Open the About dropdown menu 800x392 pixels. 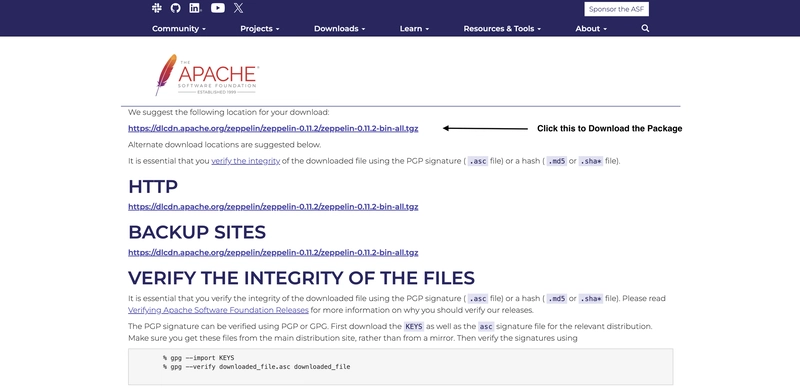click(x=591, y=29)
